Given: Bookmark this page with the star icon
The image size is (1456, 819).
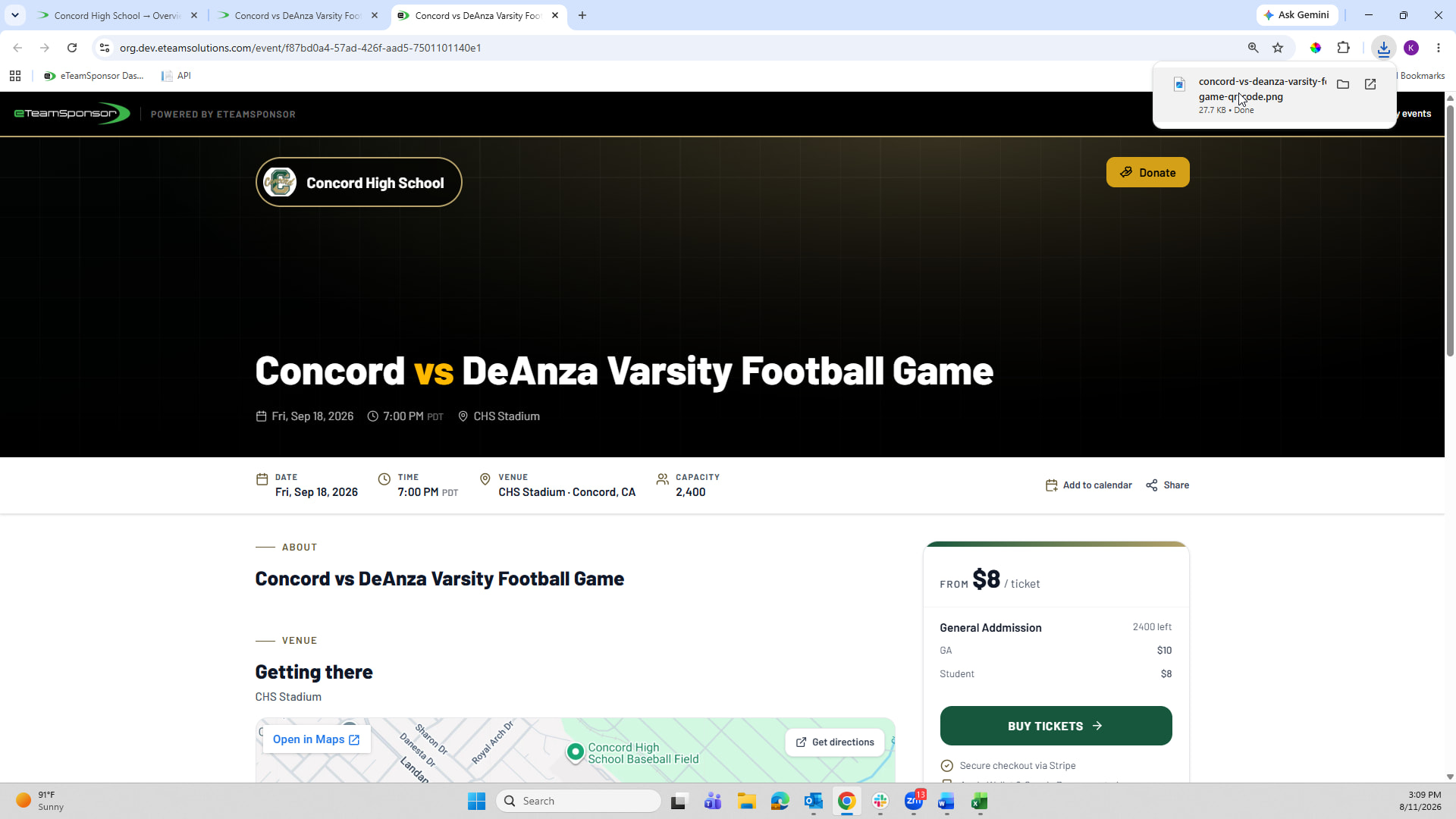Looking at the screenshot, I should [1278, 48].
